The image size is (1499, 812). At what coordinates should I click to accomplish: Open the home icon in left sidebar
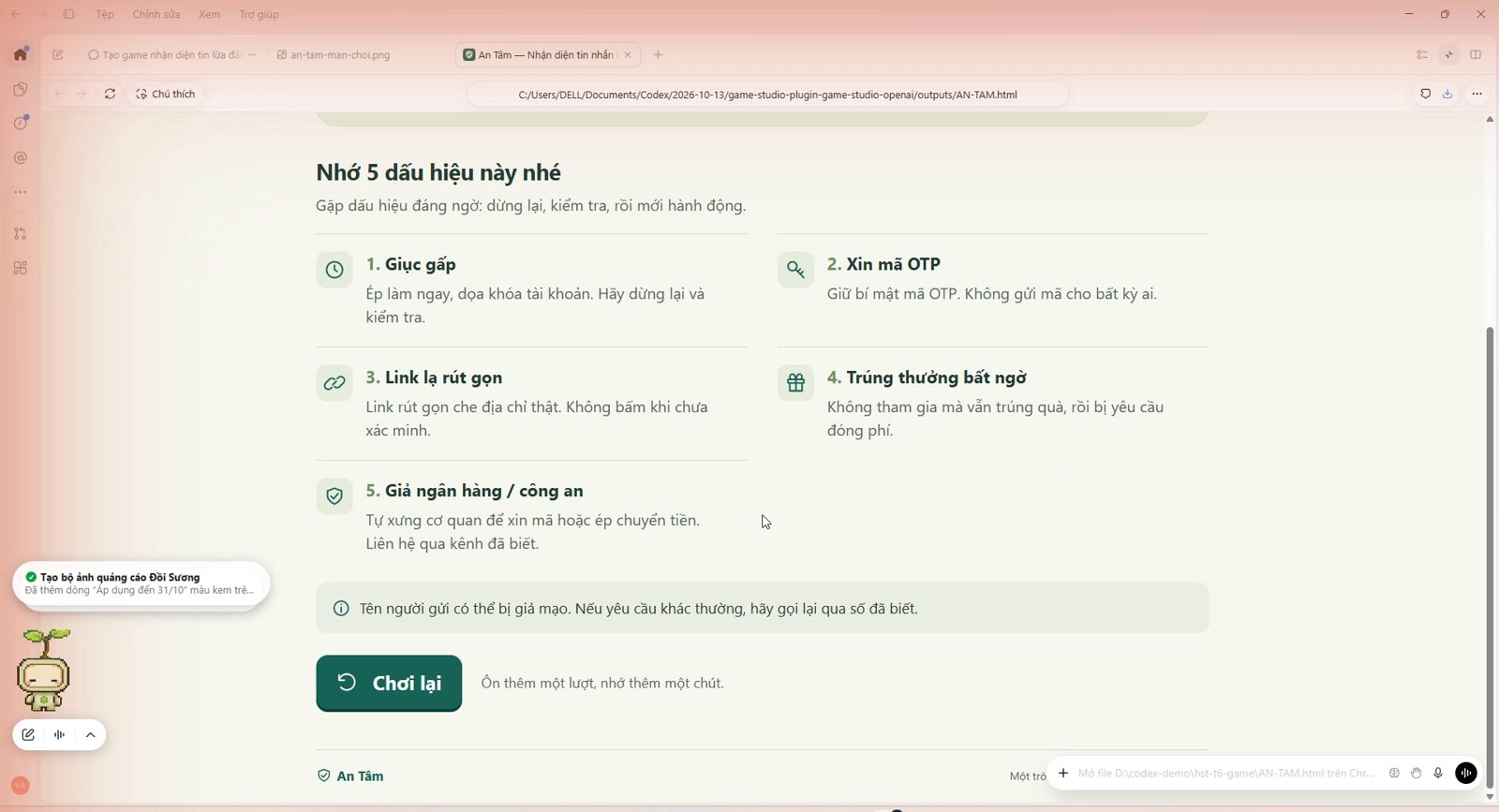pos(20,54)
